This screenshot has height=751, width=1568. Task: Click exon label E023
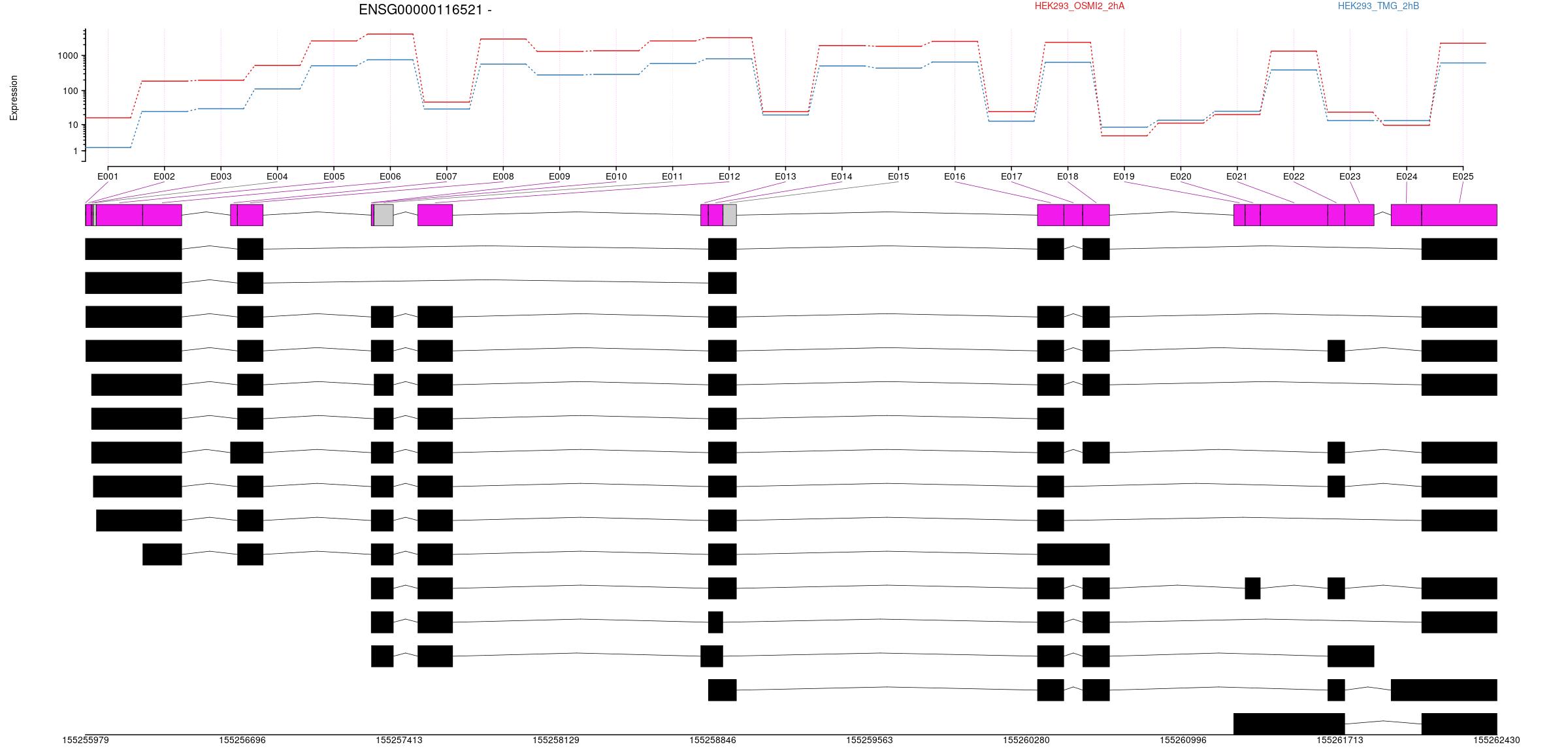(x=1350, y=176)
